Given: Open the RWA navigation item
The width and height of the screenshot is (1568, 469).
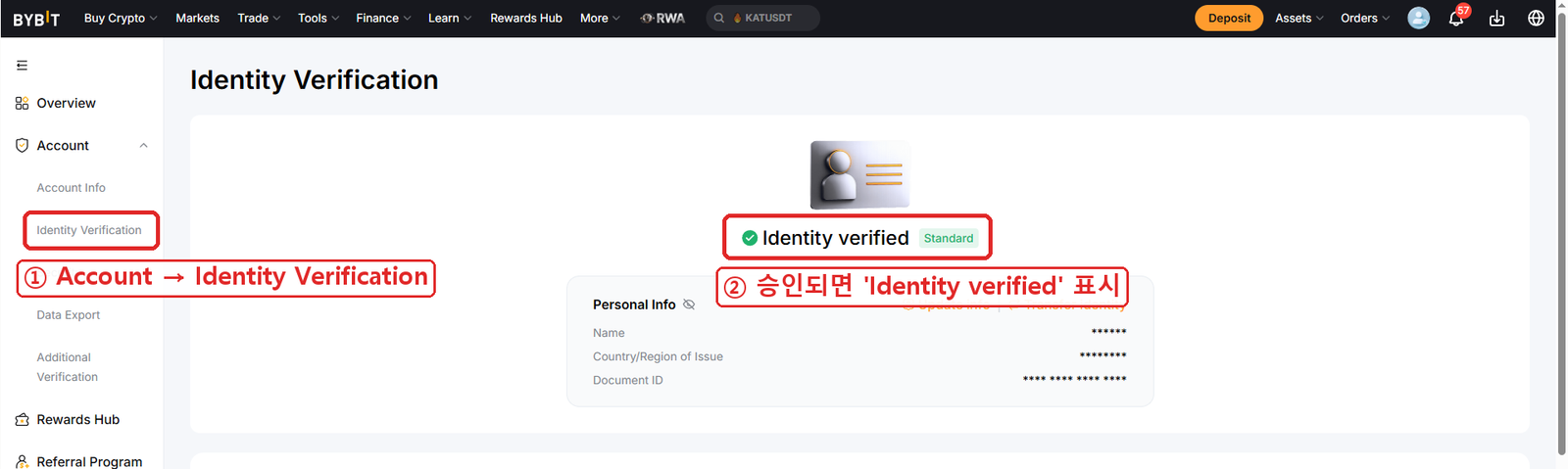Looking at the screenshot, I should click(x=662, y=18).
